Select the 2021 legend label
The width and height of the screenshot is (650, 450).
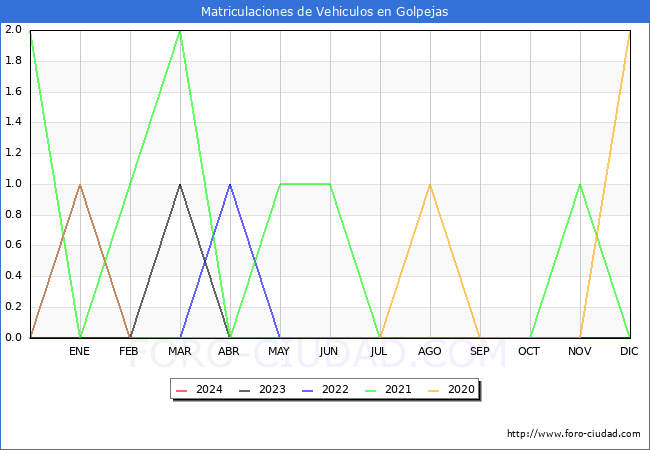tap(398, 390)
